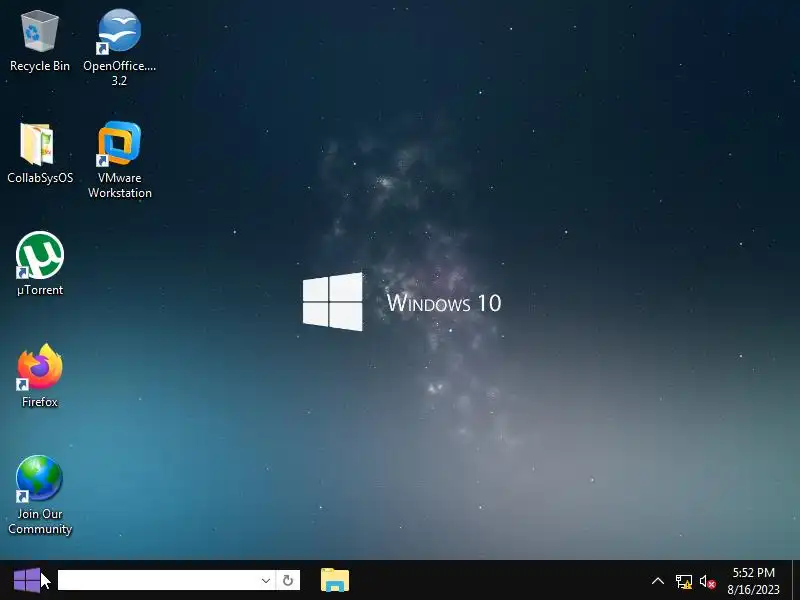
Task: Open the Recycle Bin desktop icon
Action: [x=39, y=41]
